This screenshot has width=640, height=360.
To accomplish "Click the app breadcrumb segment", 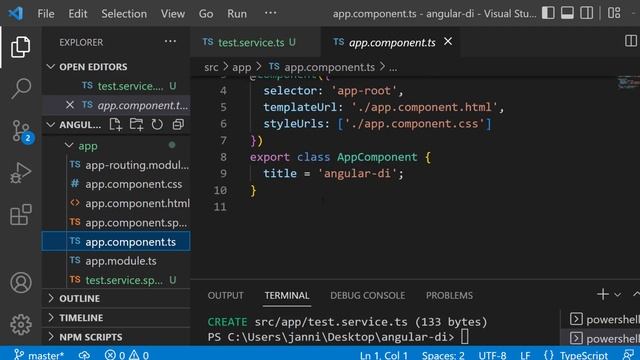I will (x=242, y=67).
